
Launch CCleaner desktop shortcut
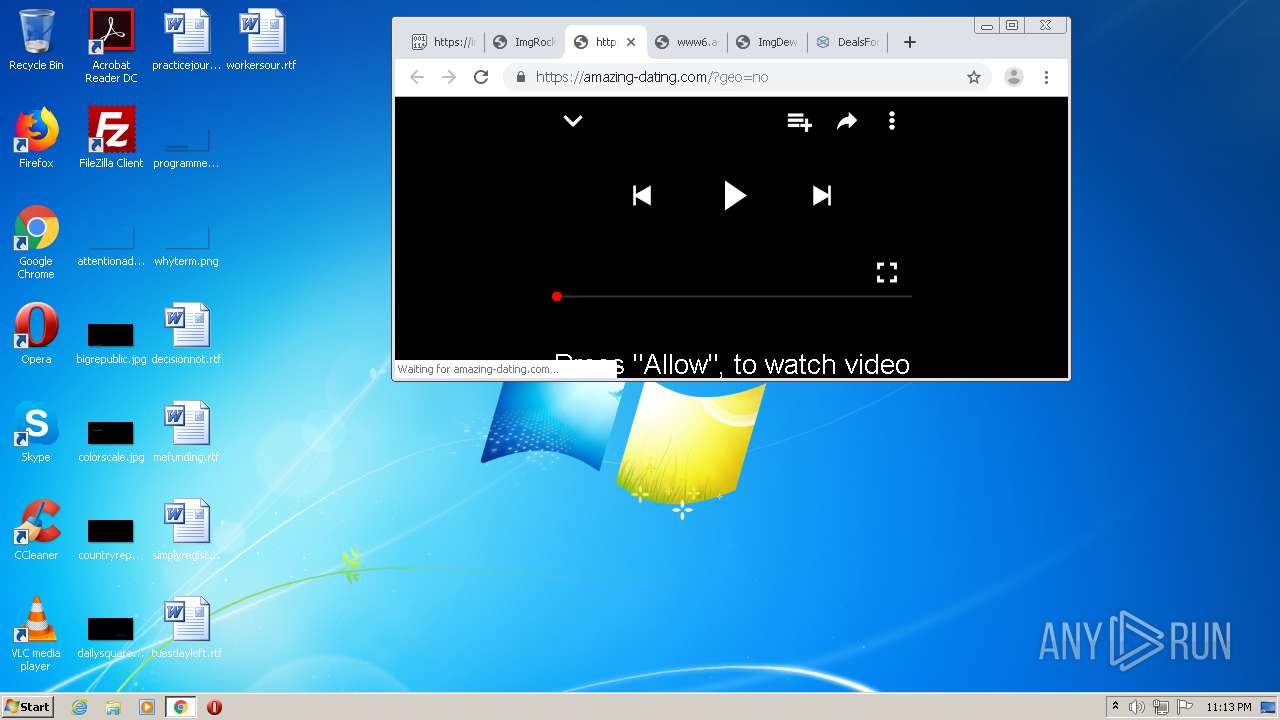36,530
